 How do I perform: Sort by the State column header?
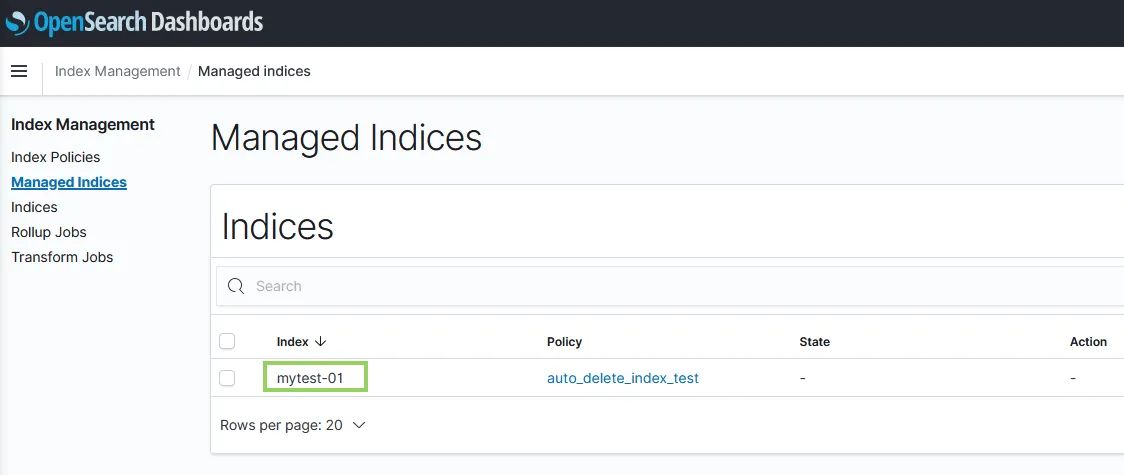(815, 342)
